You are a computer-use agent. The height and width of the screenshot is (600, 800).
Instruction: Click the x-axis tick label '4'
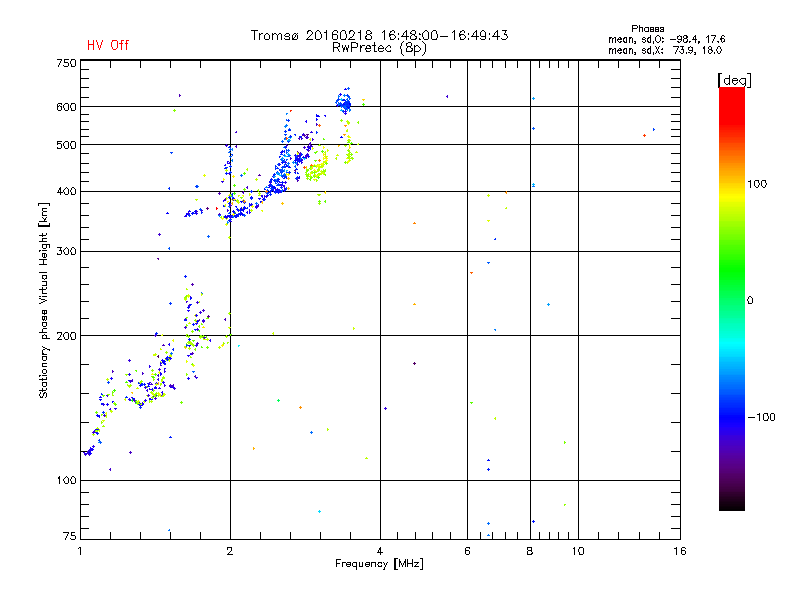(x=380, y=551)
